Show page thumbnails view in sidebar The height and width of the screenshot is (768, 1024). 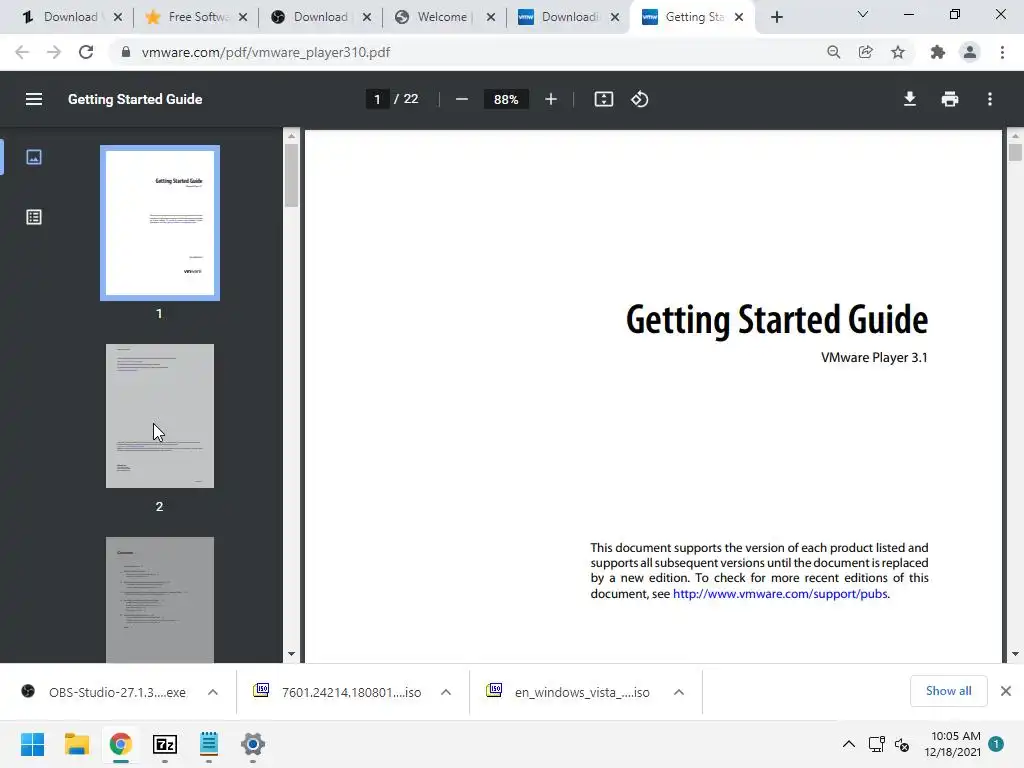click(34, 157)
